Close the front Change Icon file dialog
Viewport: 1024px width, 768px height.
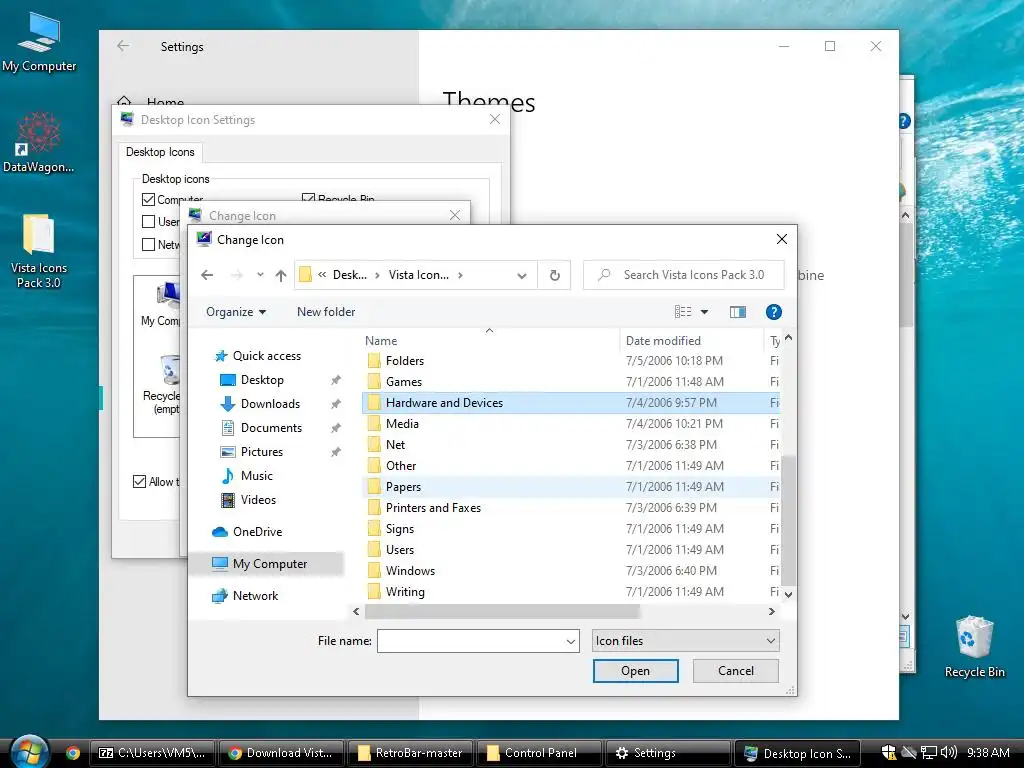point(782,240)
